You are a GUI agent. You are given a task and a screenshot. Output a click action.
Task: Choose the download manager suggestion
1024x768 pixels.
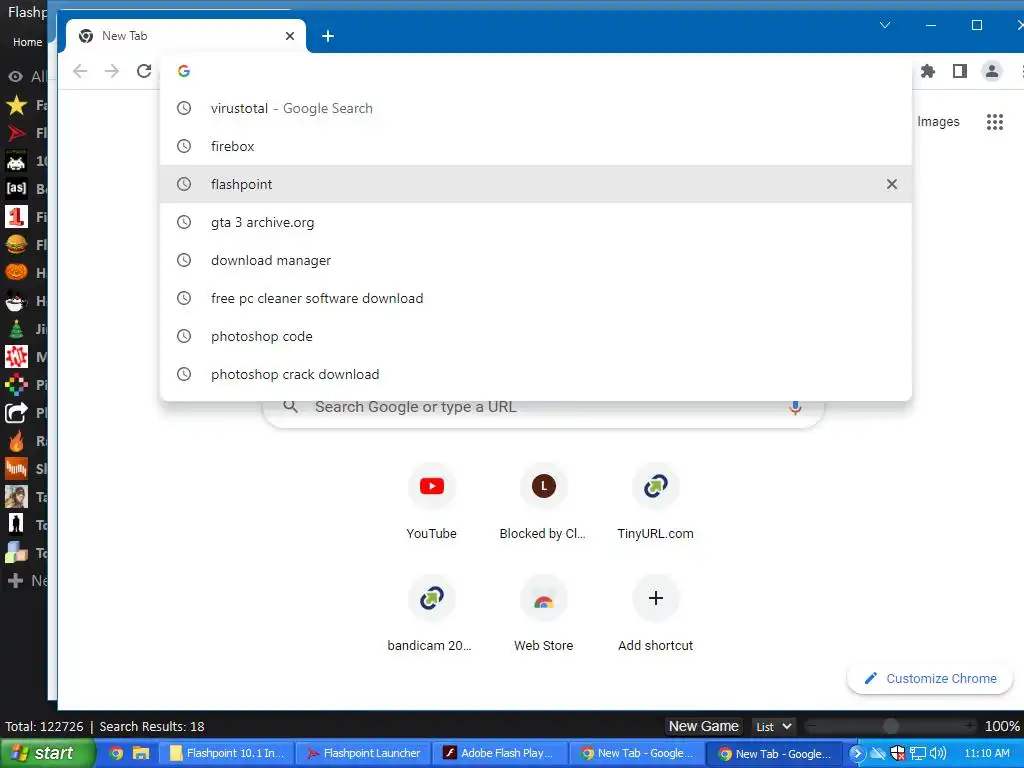[536, 260]
